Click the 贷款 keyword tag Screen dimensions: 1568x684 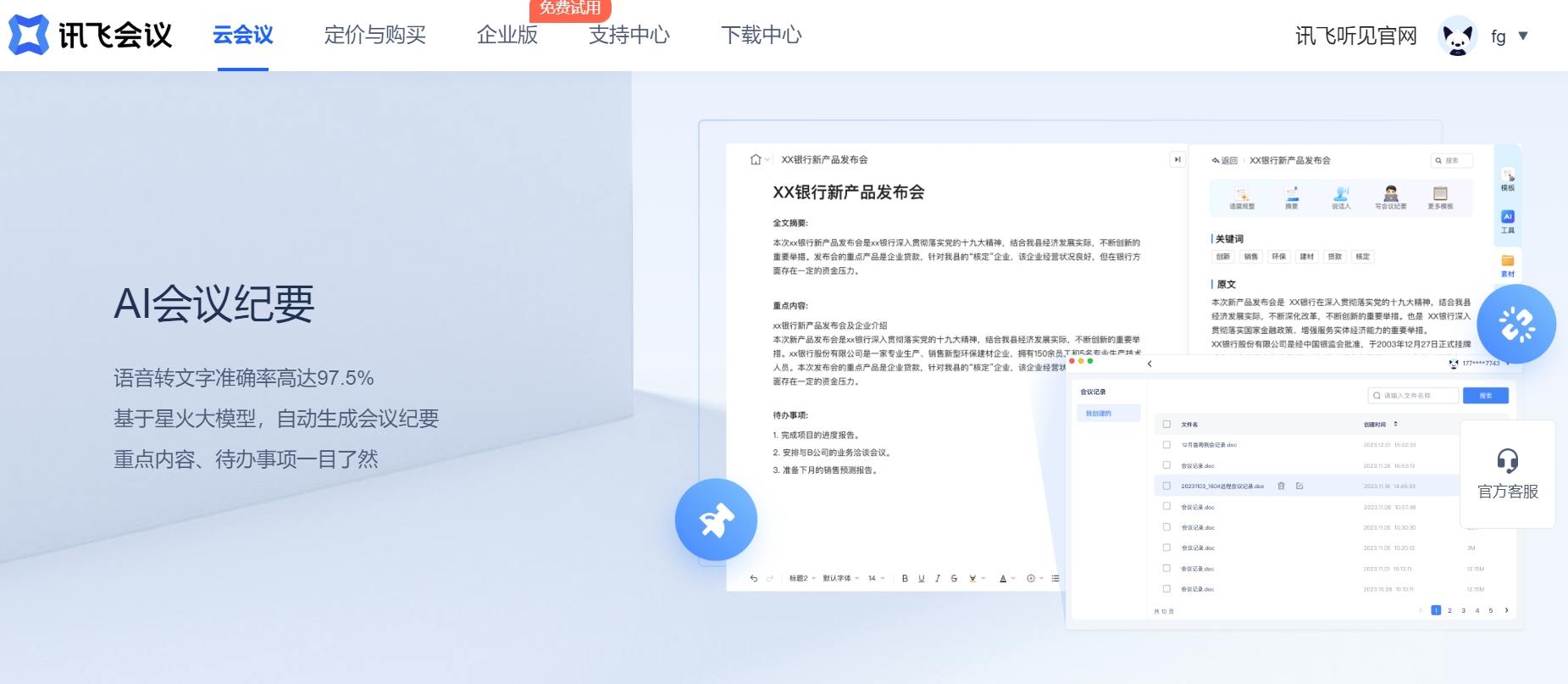[1335, 257]
